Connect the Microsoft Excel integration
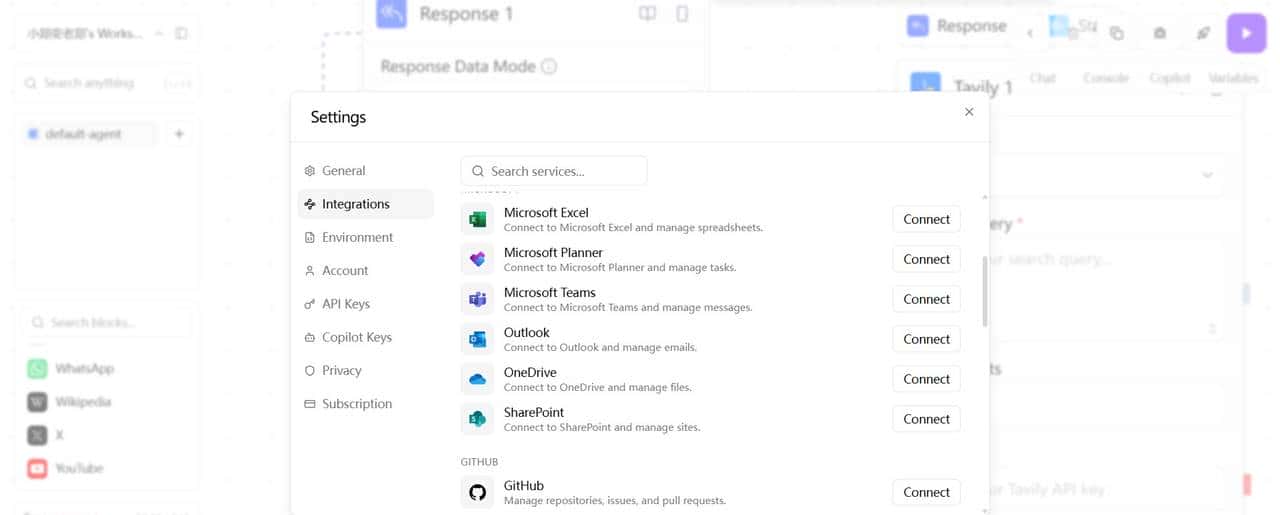 click(x=926, y=219)
